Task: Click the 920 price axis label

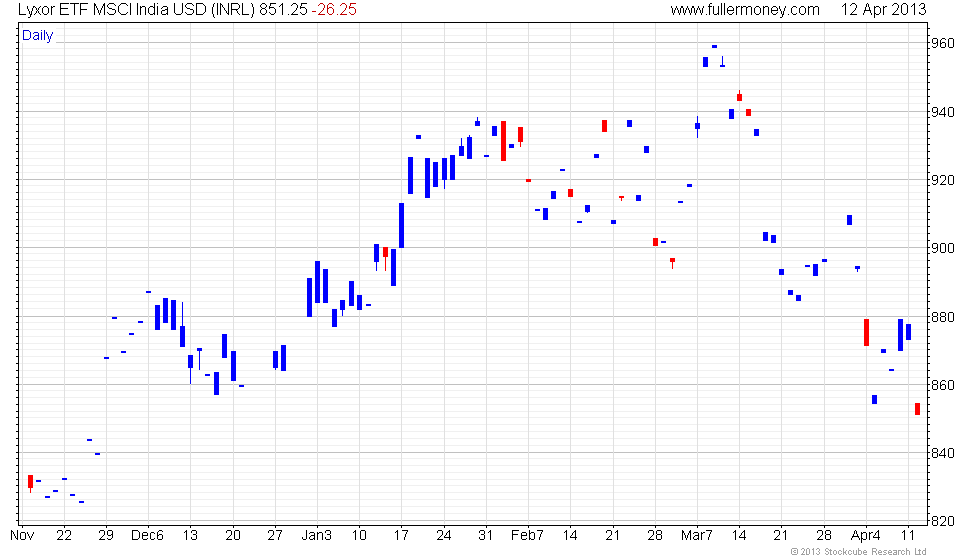Action: [943, 180]
